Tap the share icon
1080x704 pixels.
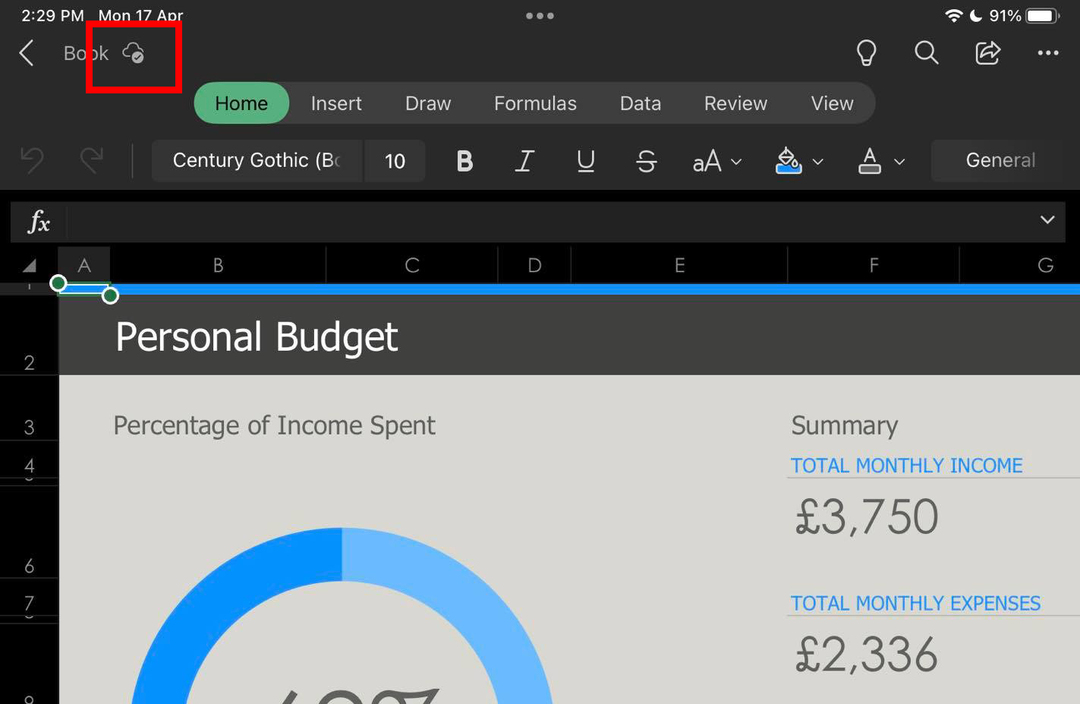click(988, 53)
